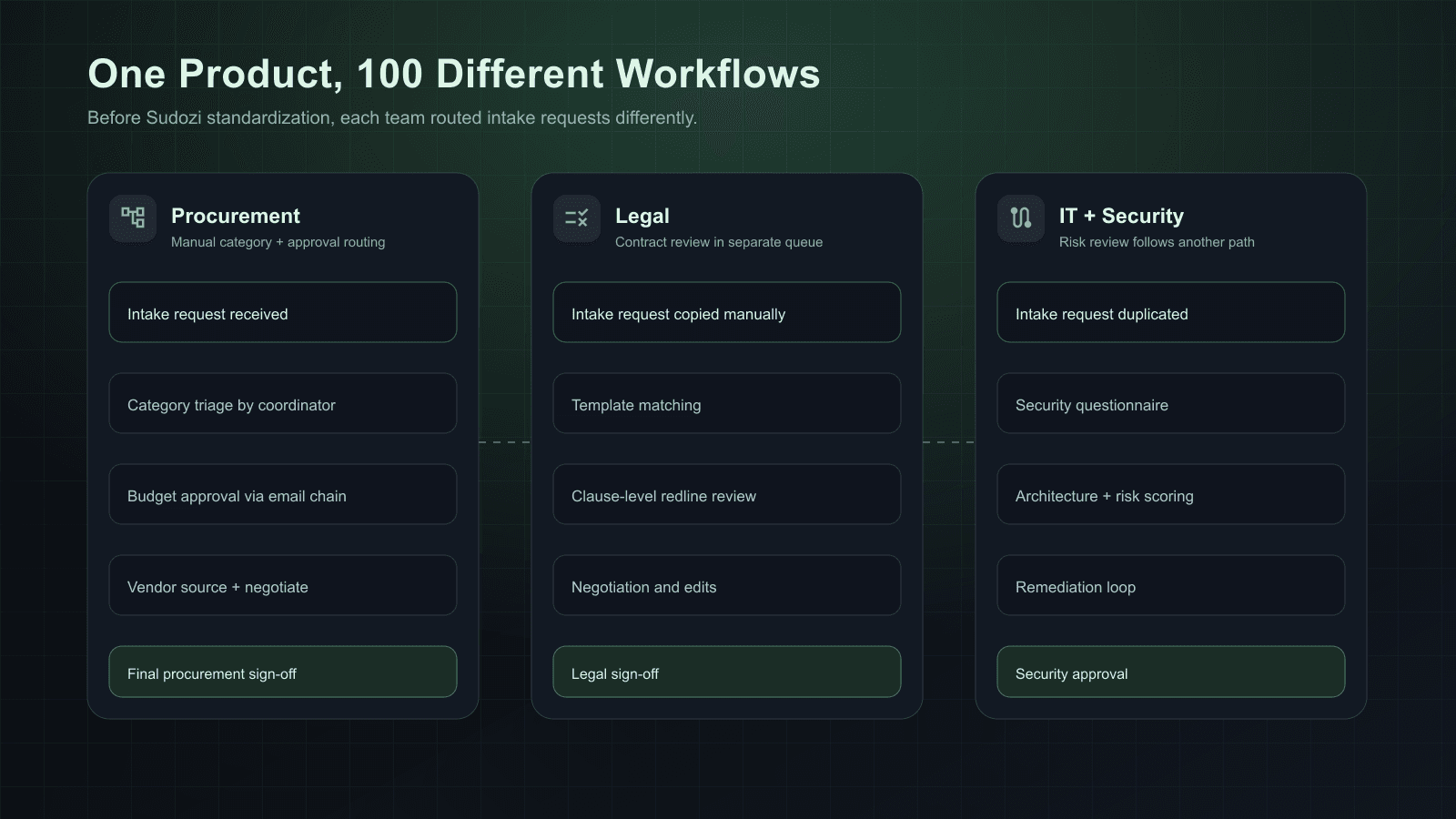Click the "Vendor source + negotiate" step
1456x819 pixels.
(283, 585)
